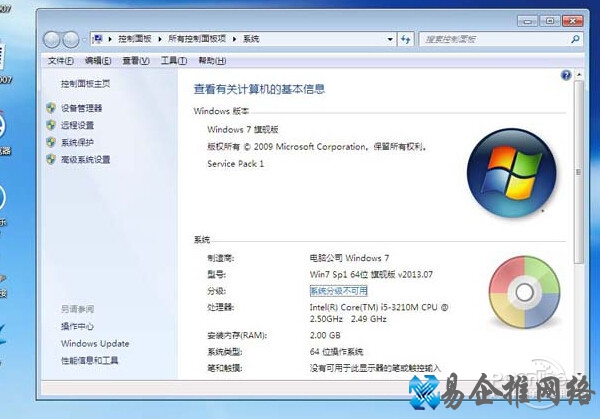Open help via blue question mark icon
Viewport: 600px width, 419px height.
[x=566, y=75]
